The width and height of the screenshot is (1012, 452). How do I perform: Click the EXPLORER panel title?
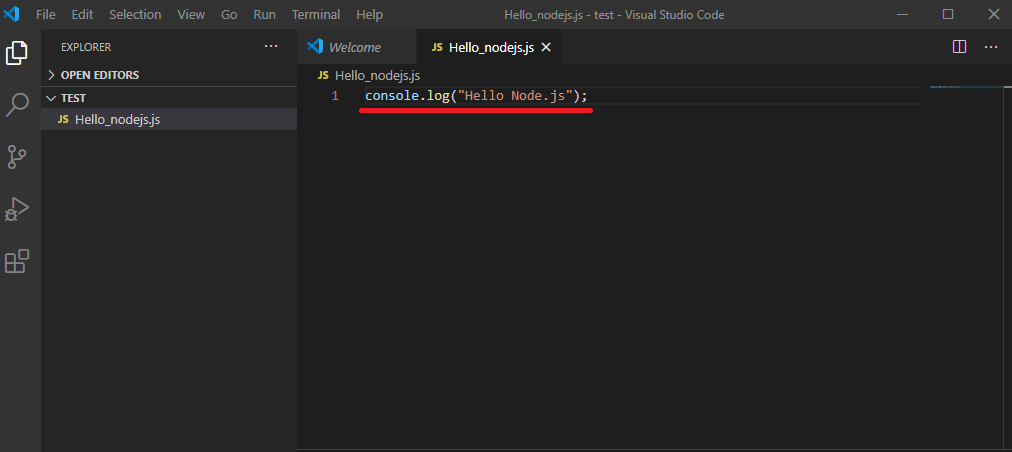tap(86, 47)
